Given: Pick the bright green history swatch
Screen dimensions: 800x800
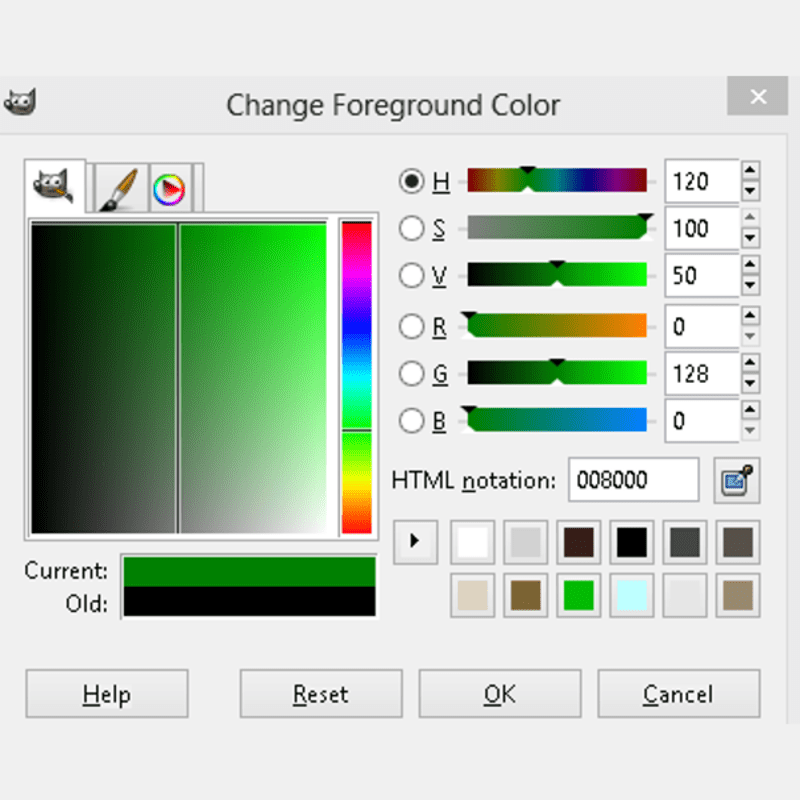Looking at the screenshot, I should point(577,596).
